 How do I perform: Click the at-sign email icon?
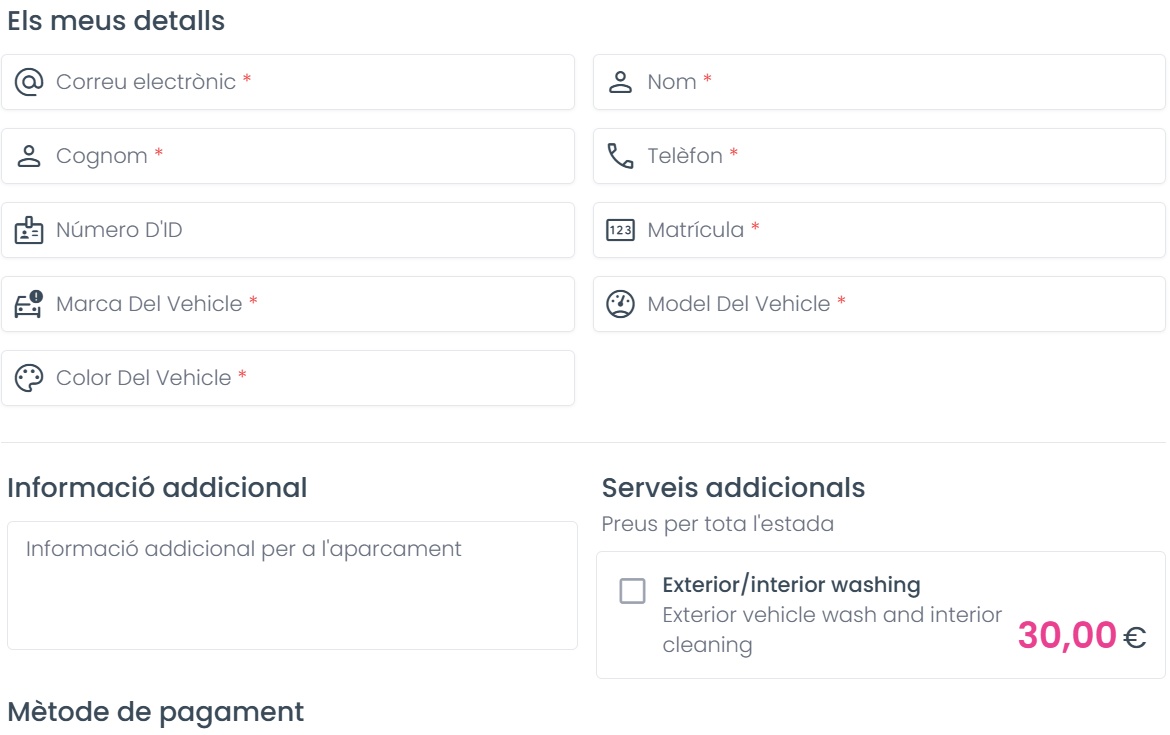tap(29, 82)
